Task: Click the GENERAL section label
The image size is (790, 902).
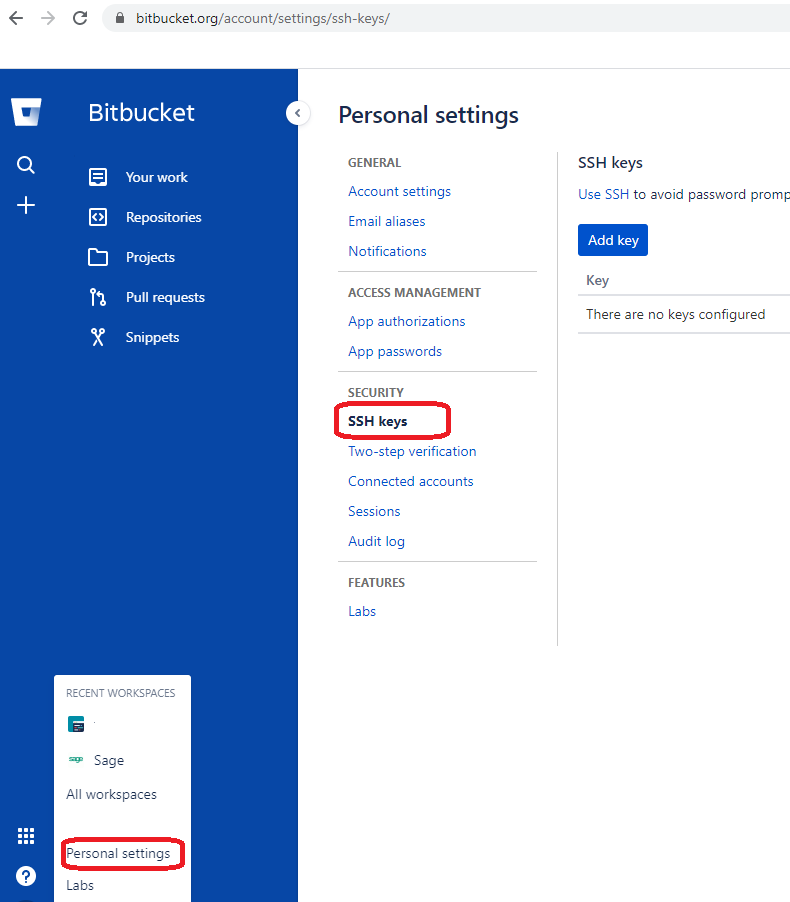Action: pos(375,163)
